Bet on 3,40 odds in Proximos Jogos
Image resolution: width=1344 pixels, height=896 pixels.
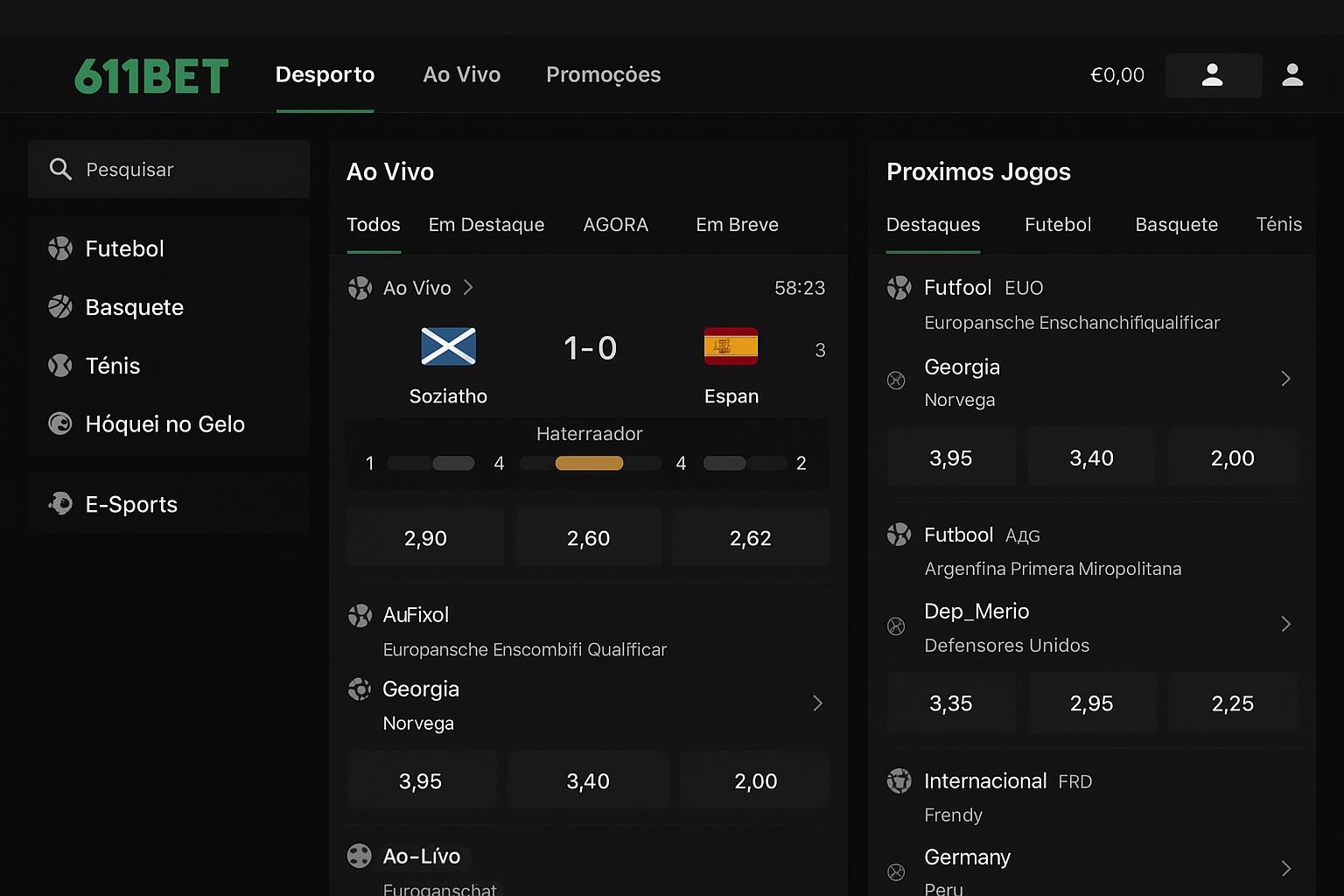pos(1092,458)
